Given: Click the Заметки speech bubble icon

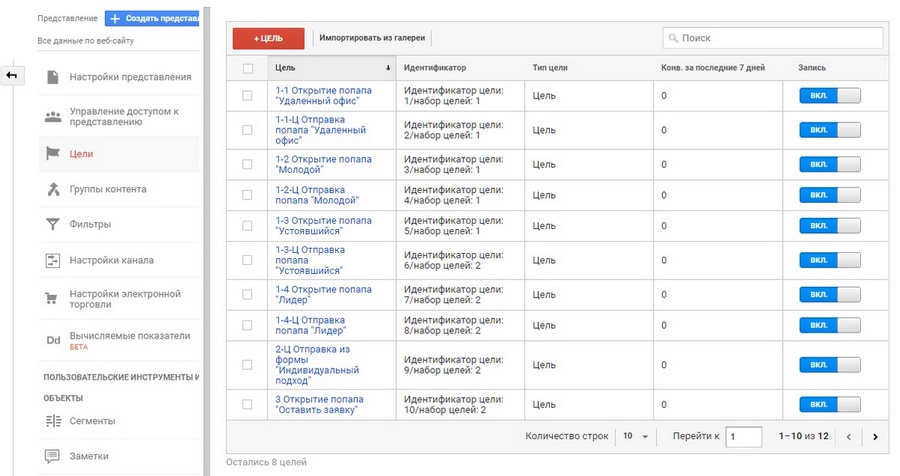Looking at the screenshot, I should pyautogui.click(x=52, y=456).
